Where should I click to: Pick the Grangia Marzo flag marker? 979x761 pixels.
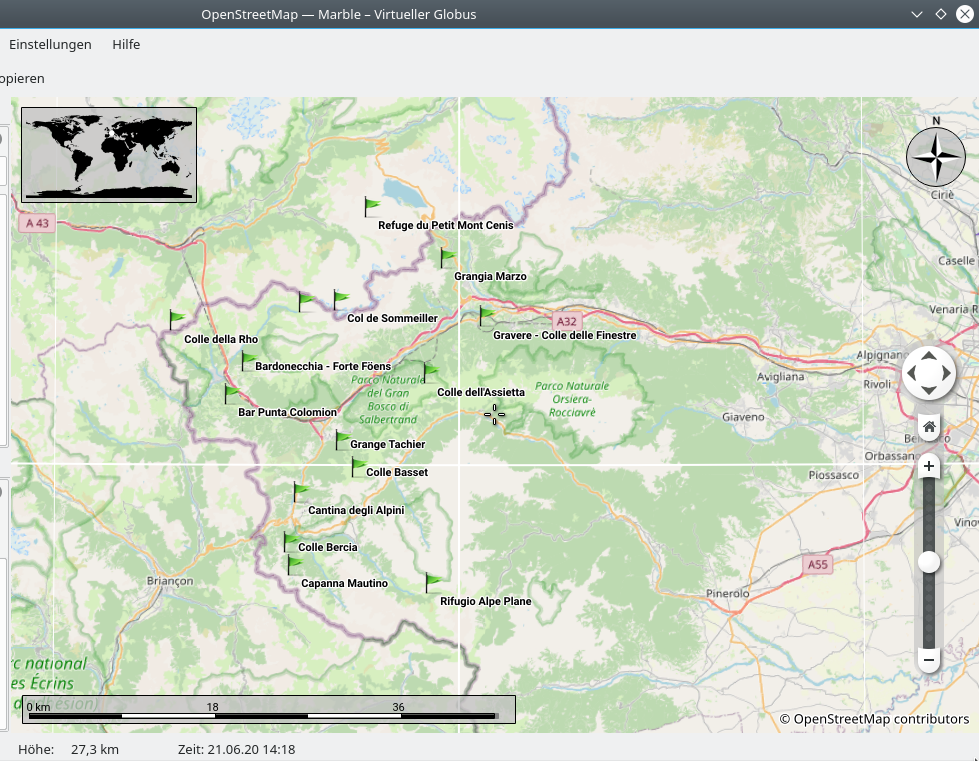tap(447, 258)
